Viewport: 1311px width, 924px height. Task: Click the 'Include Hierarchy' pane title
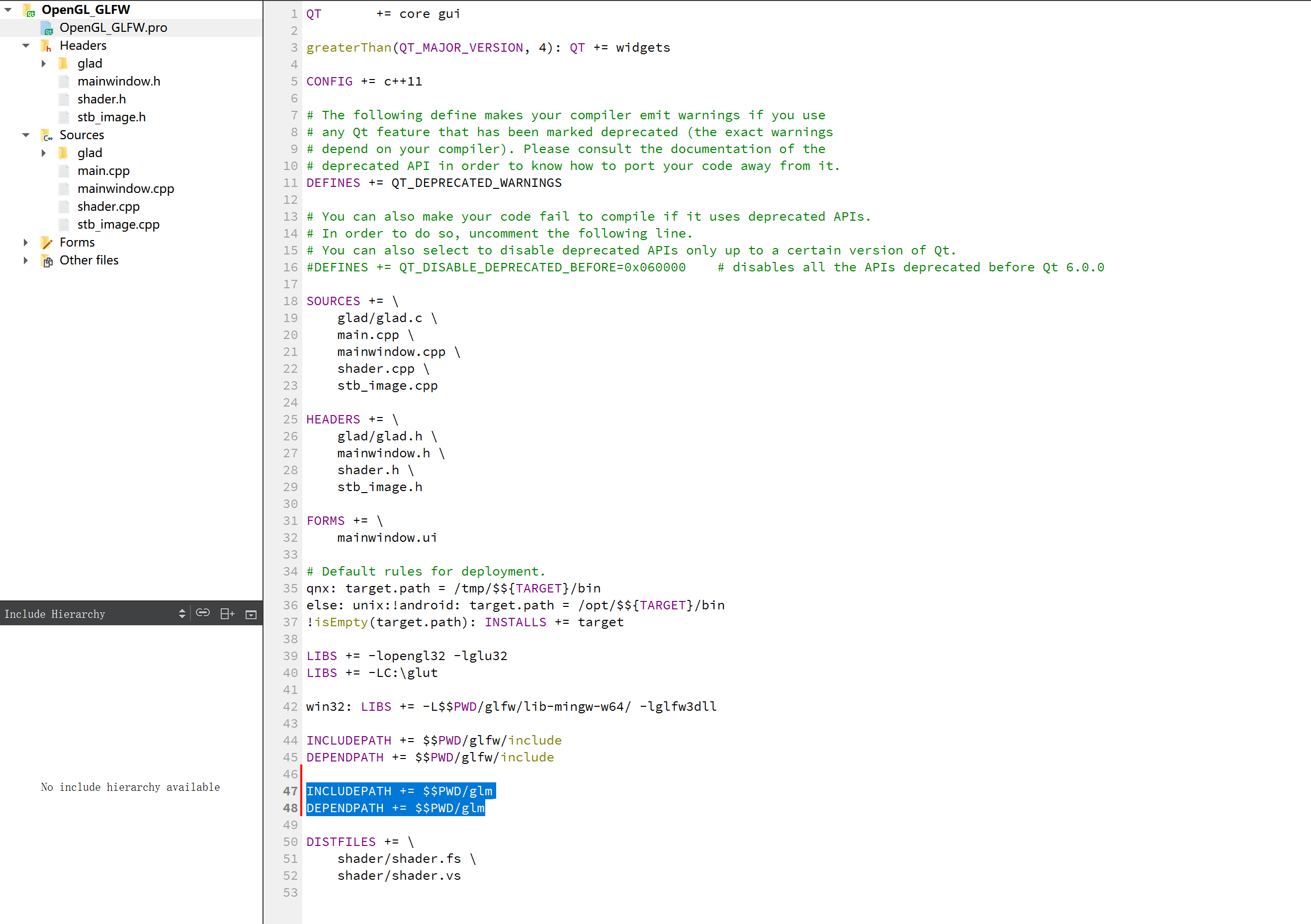click(55, 614)
